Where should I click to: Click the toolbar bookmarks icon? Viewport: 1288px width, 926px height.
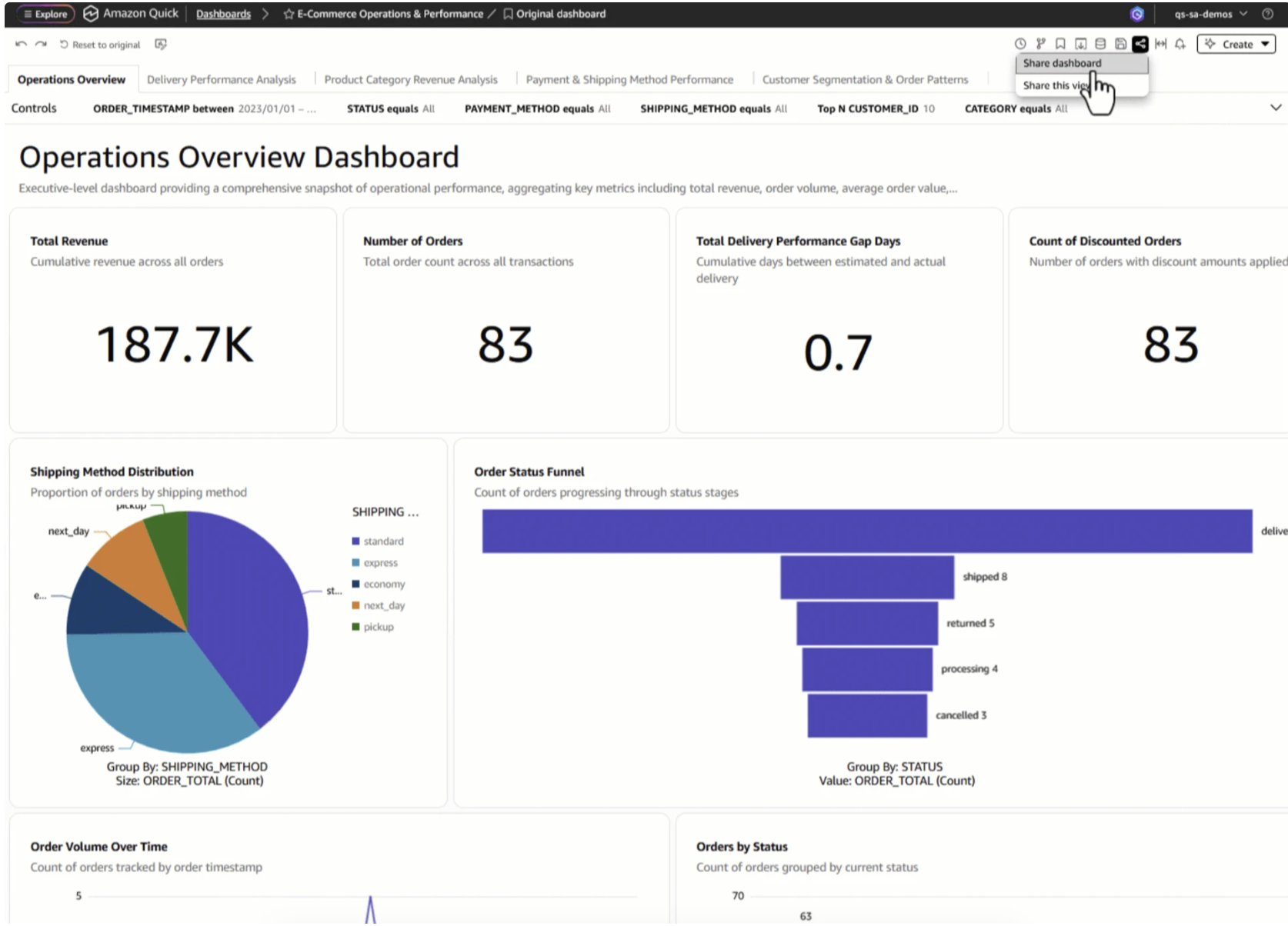[1060, 44]
